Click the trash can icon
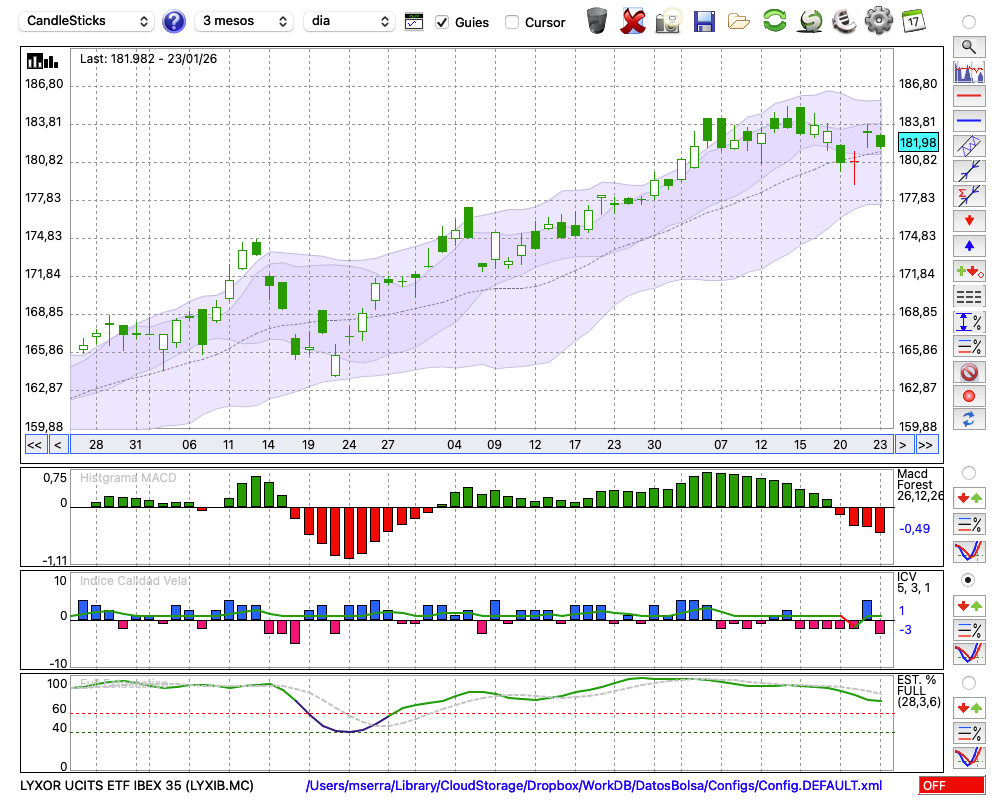Image resolution: width=1000 pixels, height=800 pixels. coord(597,21)
